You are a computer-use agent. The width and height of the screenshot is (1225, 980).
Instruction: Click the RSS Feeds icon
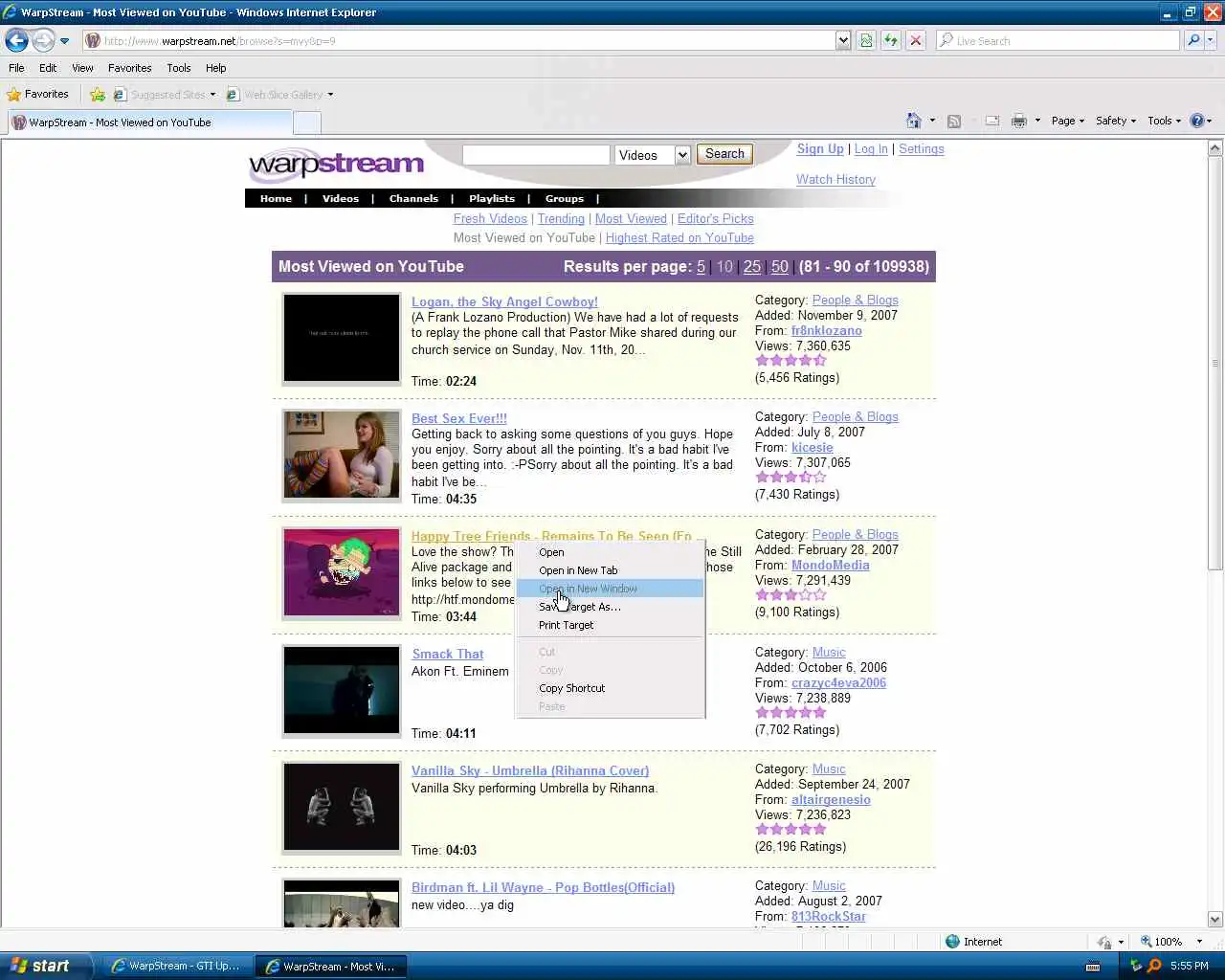pos(953,121)
